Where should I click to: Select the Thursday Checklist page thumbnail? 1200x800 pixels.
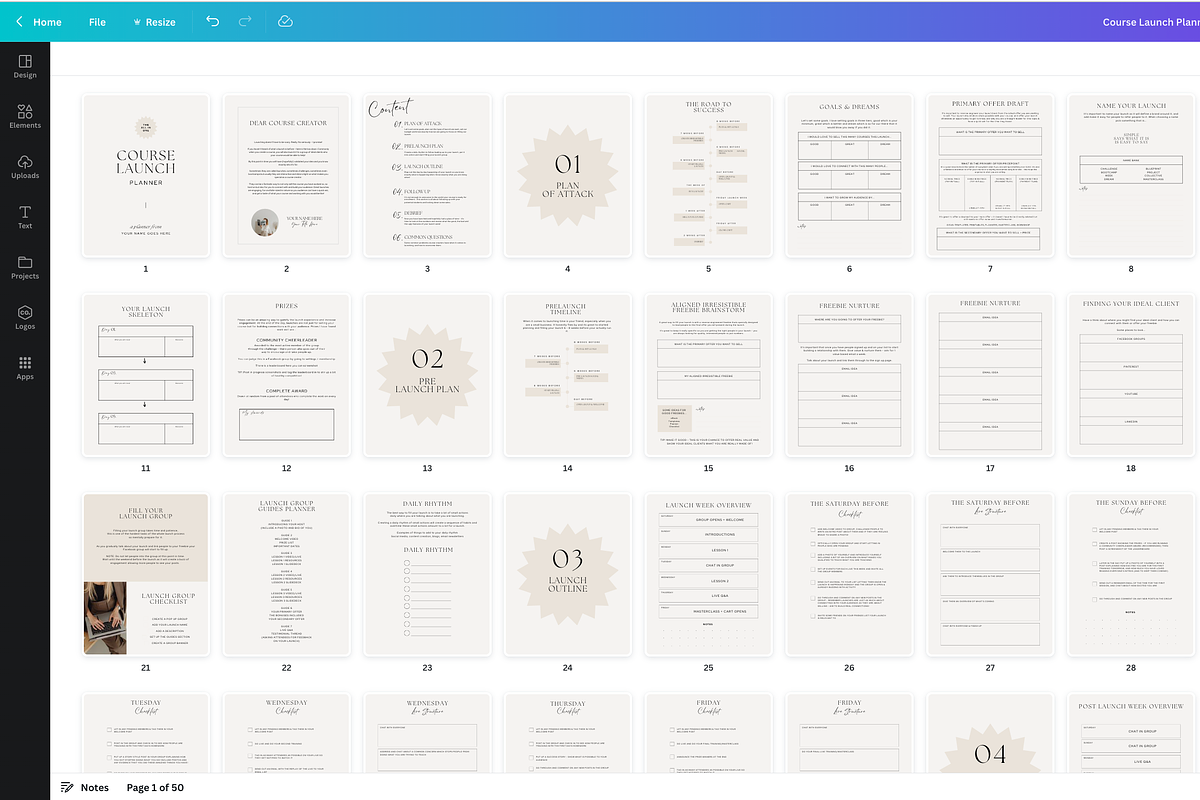coord(568,733)
